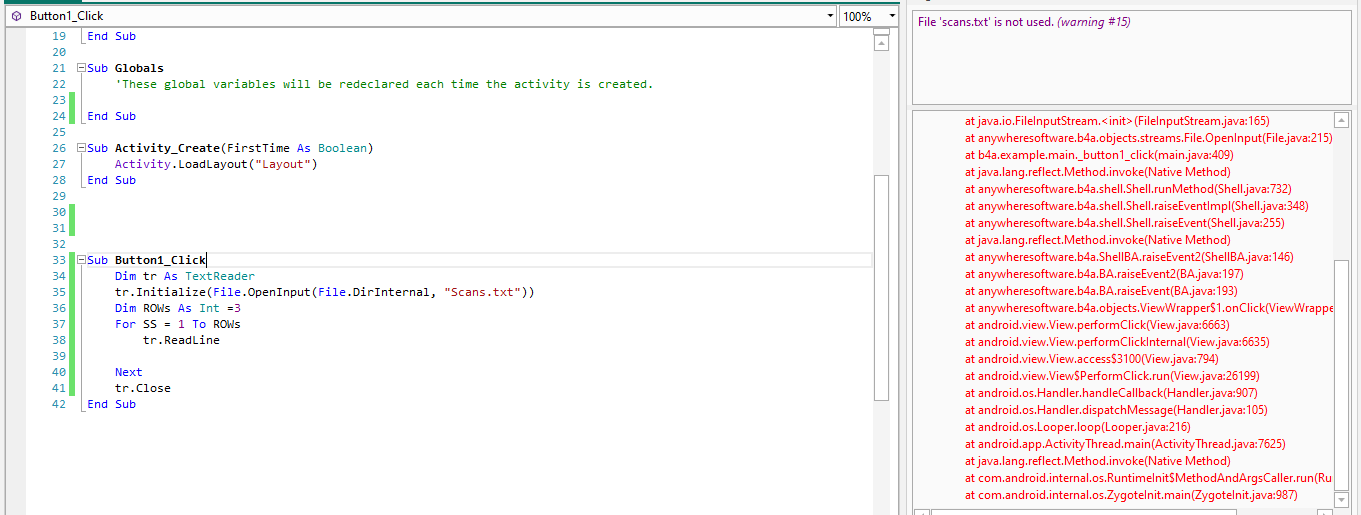
Task: Click the code editor scroll-up arrow
Action: (881, 43)
